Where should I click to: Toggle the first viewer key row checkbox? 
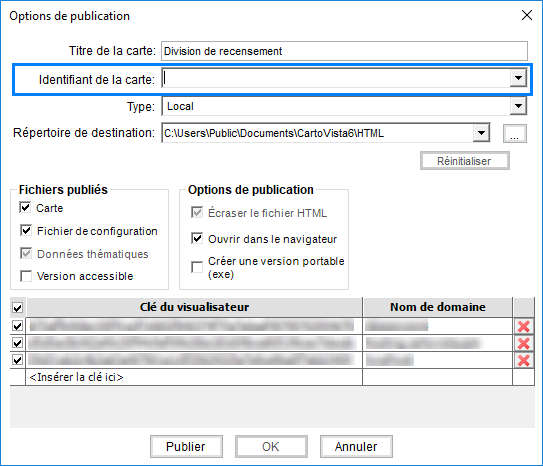pos(17,326)
